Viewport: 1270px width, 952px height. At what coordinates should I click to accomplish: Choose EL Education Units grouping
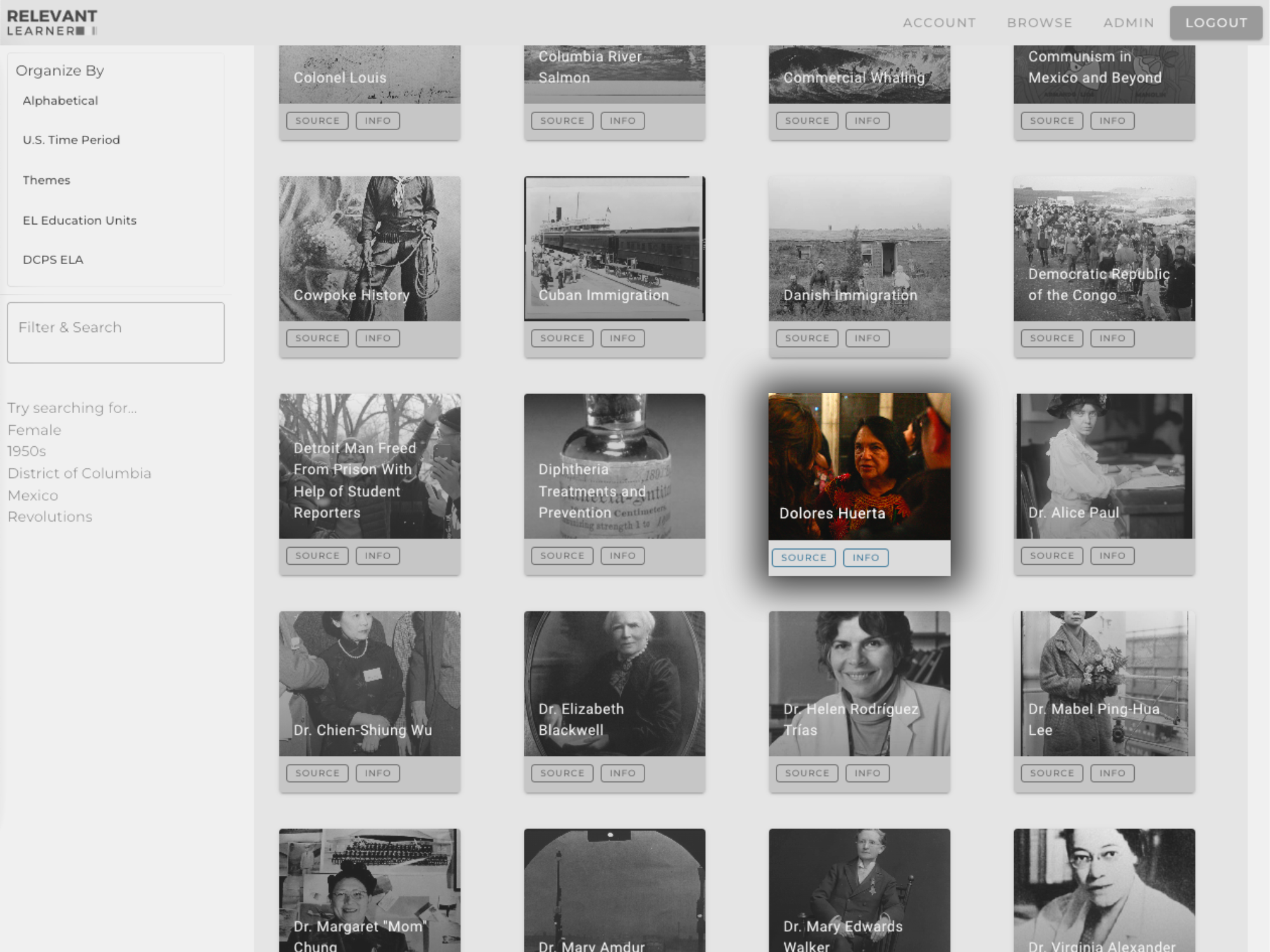[79, 220]
